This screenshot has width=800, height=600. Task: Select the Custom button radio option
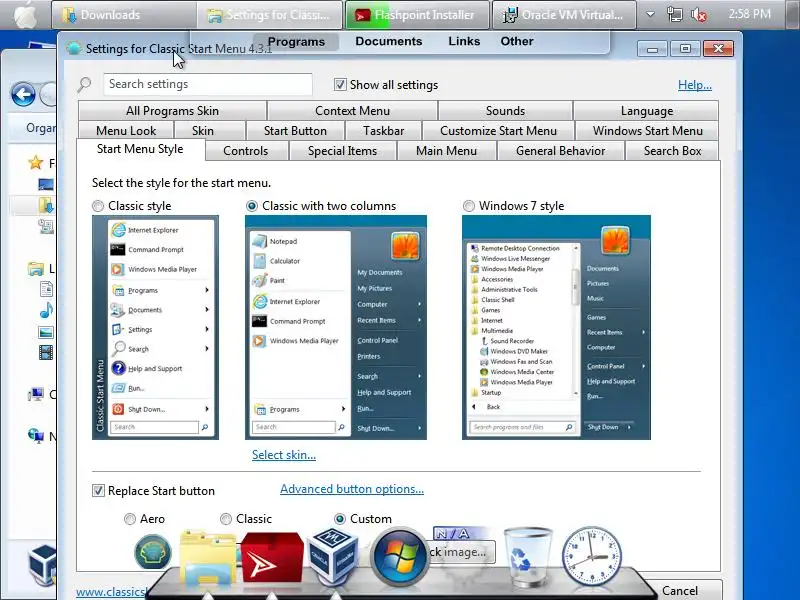(339, 519)
